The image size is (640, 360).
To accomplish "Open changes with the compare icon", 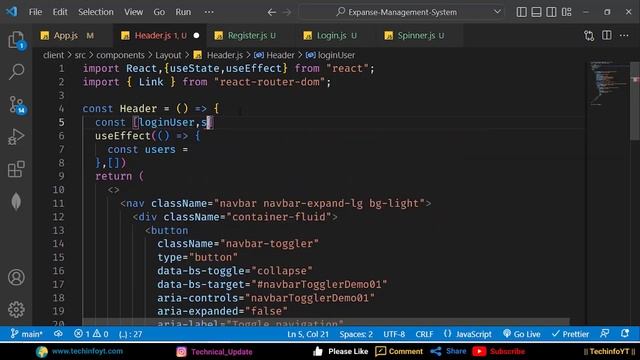I will (x=589, y=36).
